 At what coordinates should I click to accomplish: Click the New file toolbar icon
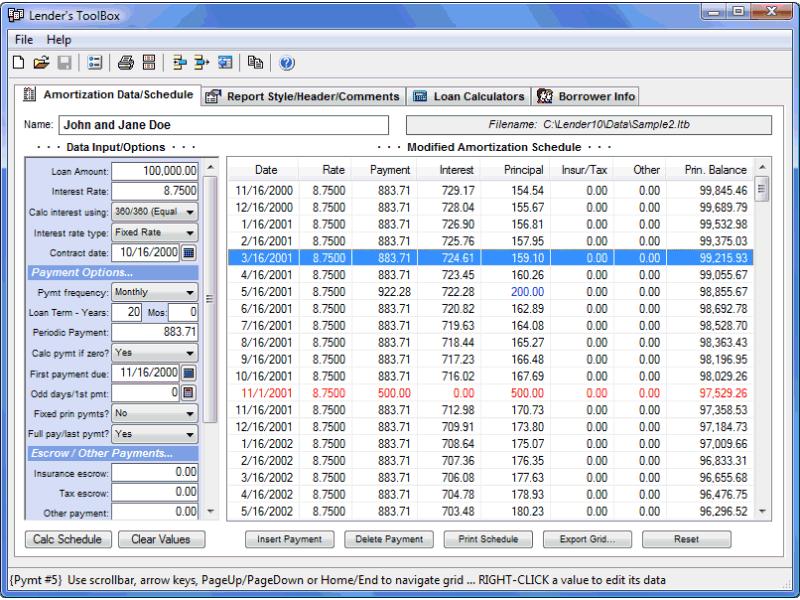(18, 63)
